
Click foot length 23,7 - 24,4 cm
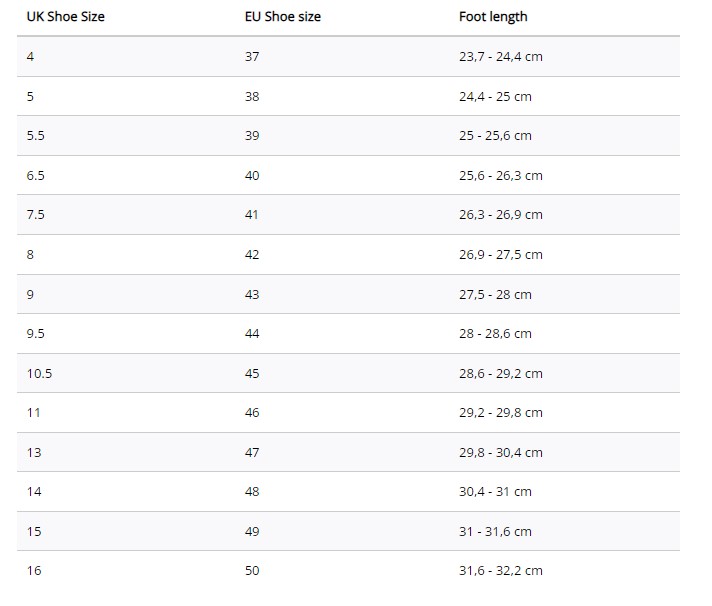[500, 57]
